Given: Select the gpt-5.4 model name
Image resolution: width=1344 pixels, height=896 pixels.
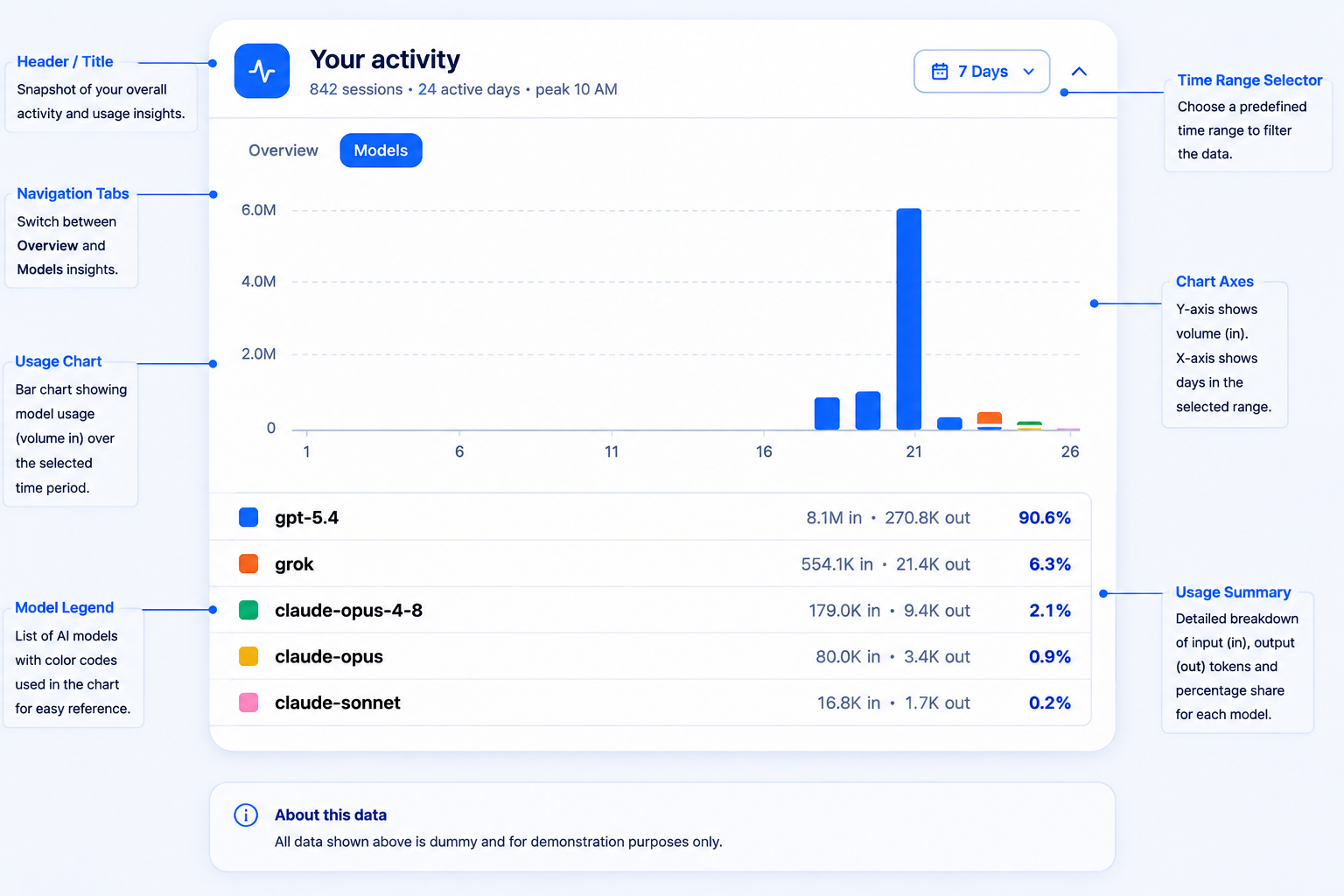Looking at the screenshot, I should 306,518.
